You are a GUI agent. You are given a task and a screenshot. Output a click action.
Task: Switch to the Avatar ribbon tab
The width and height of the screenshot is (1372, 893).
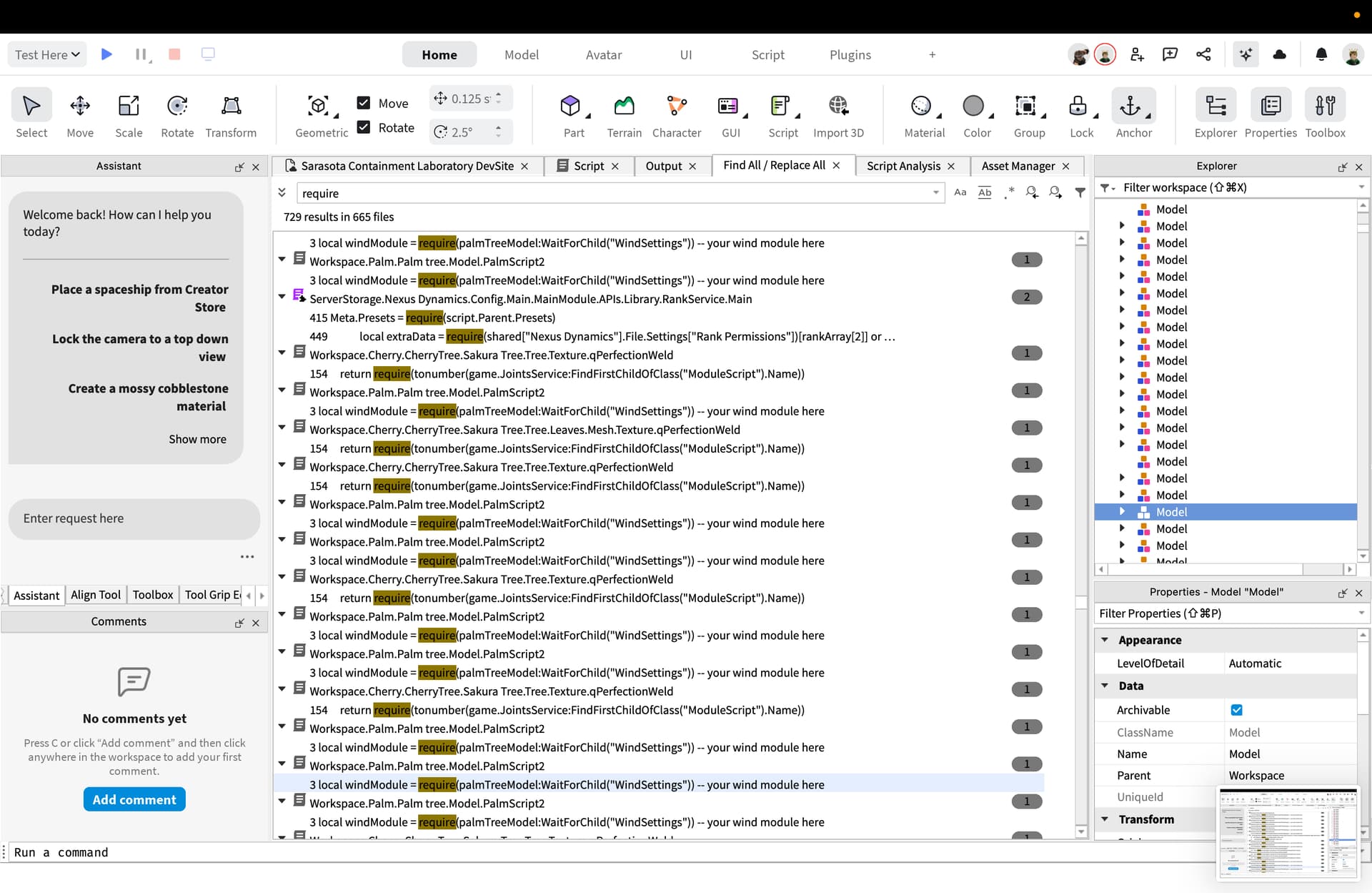pos(604,54)
